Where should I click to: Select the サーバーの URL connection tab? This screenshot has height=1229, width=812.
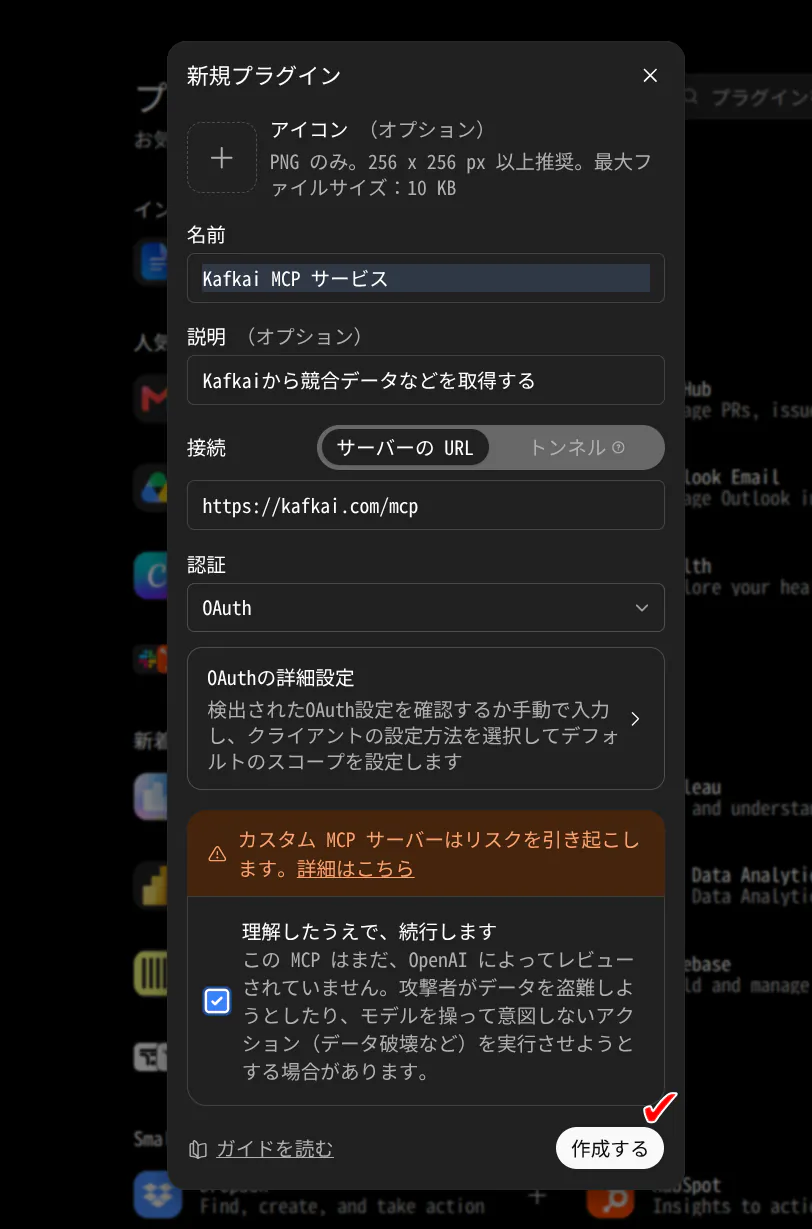coord(405,448)
